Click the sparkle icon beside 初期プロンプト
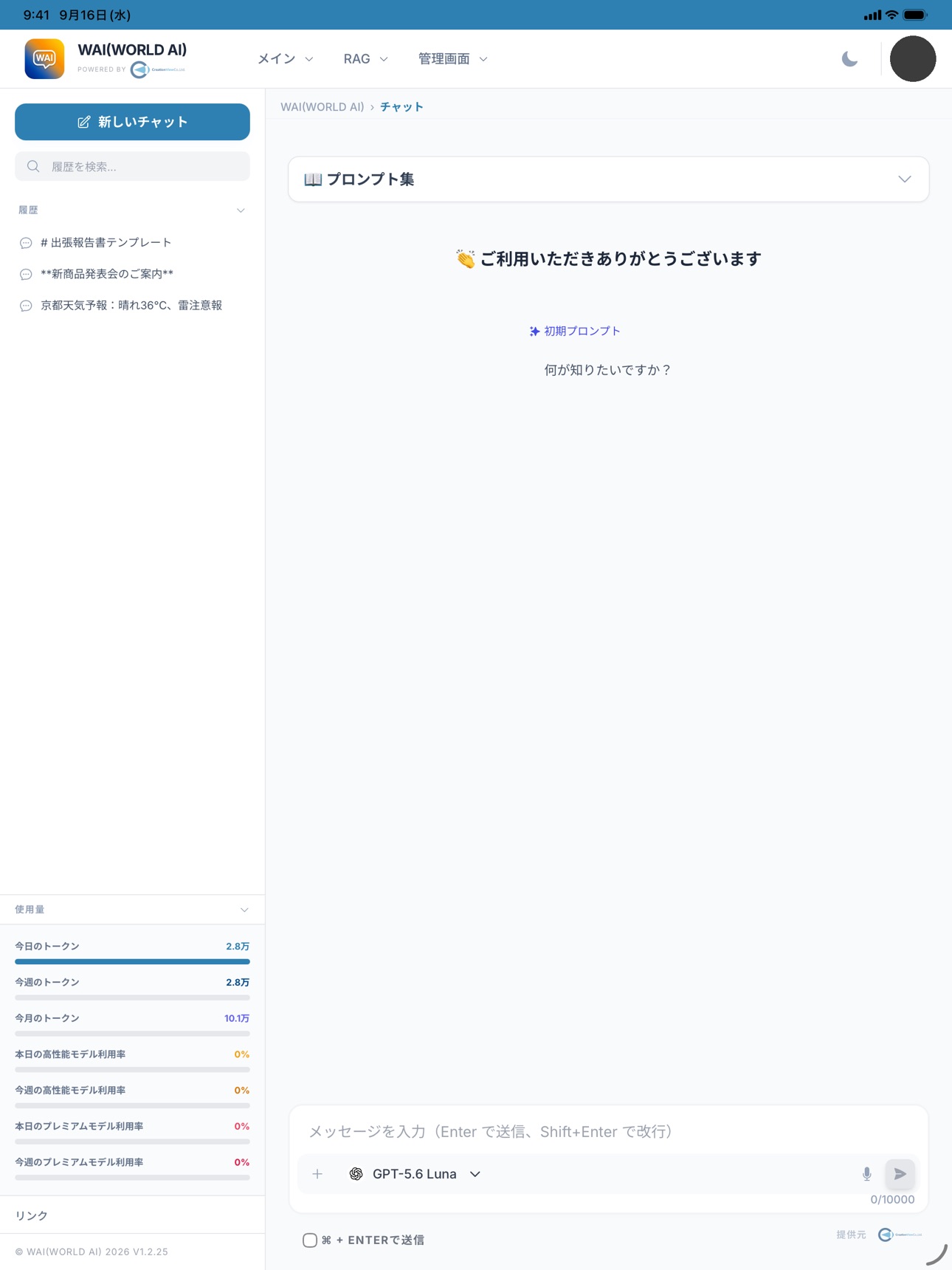Image resolution: width=952 pixels, height=1270 pixels. click(x=534, y=332)
